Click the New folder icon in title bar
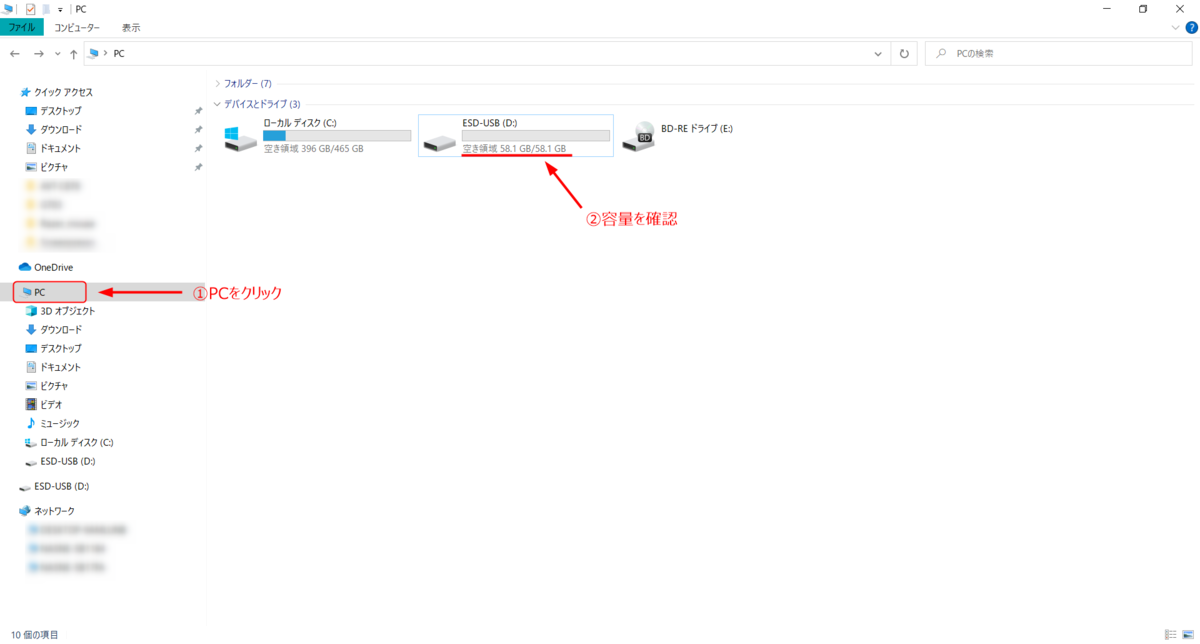1200x644 pixels. tap(45, 9)
